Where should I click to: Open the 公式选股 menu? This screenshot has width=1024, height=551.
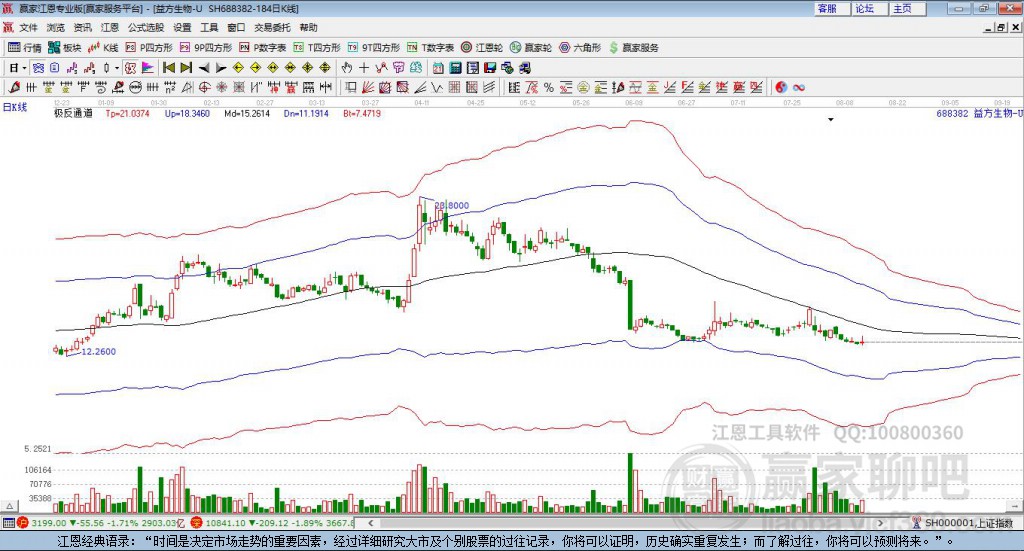(146, 27)
